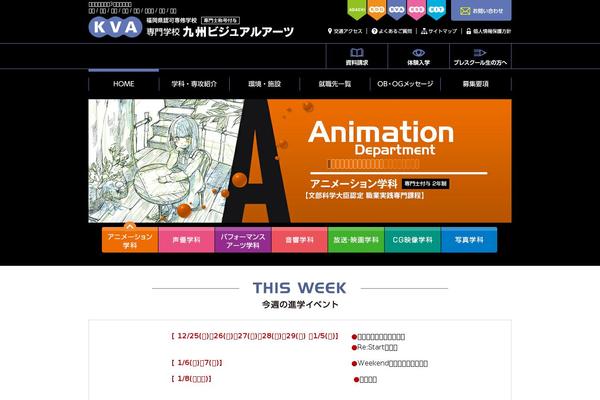Select the teal CG映像学科 tab
This screenshot has width=600, height=400.
click(412, 240)
